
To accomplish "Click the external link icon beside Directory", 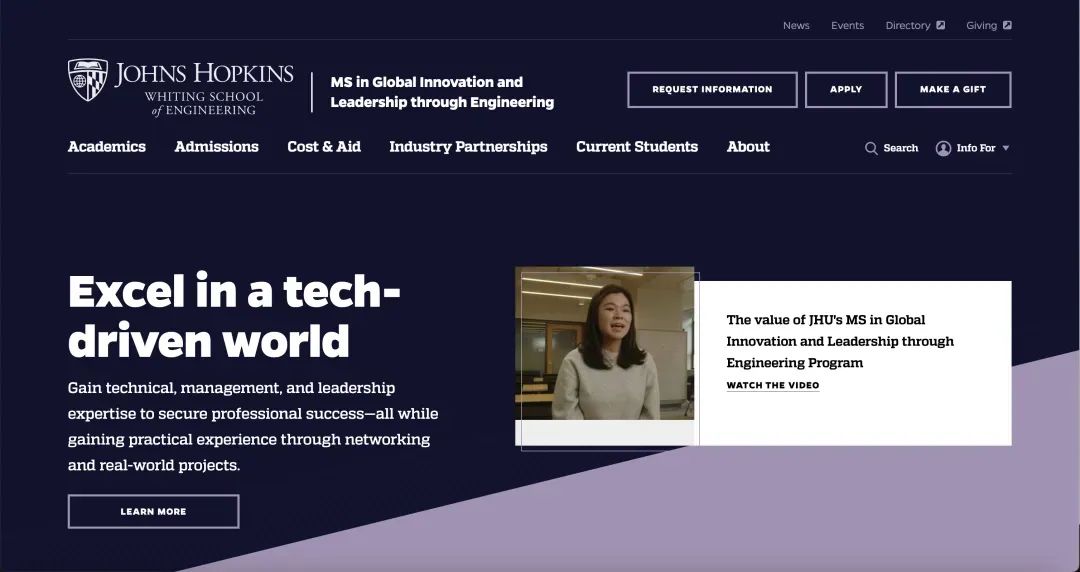I will pyautogui.click(x=941, y=25).
